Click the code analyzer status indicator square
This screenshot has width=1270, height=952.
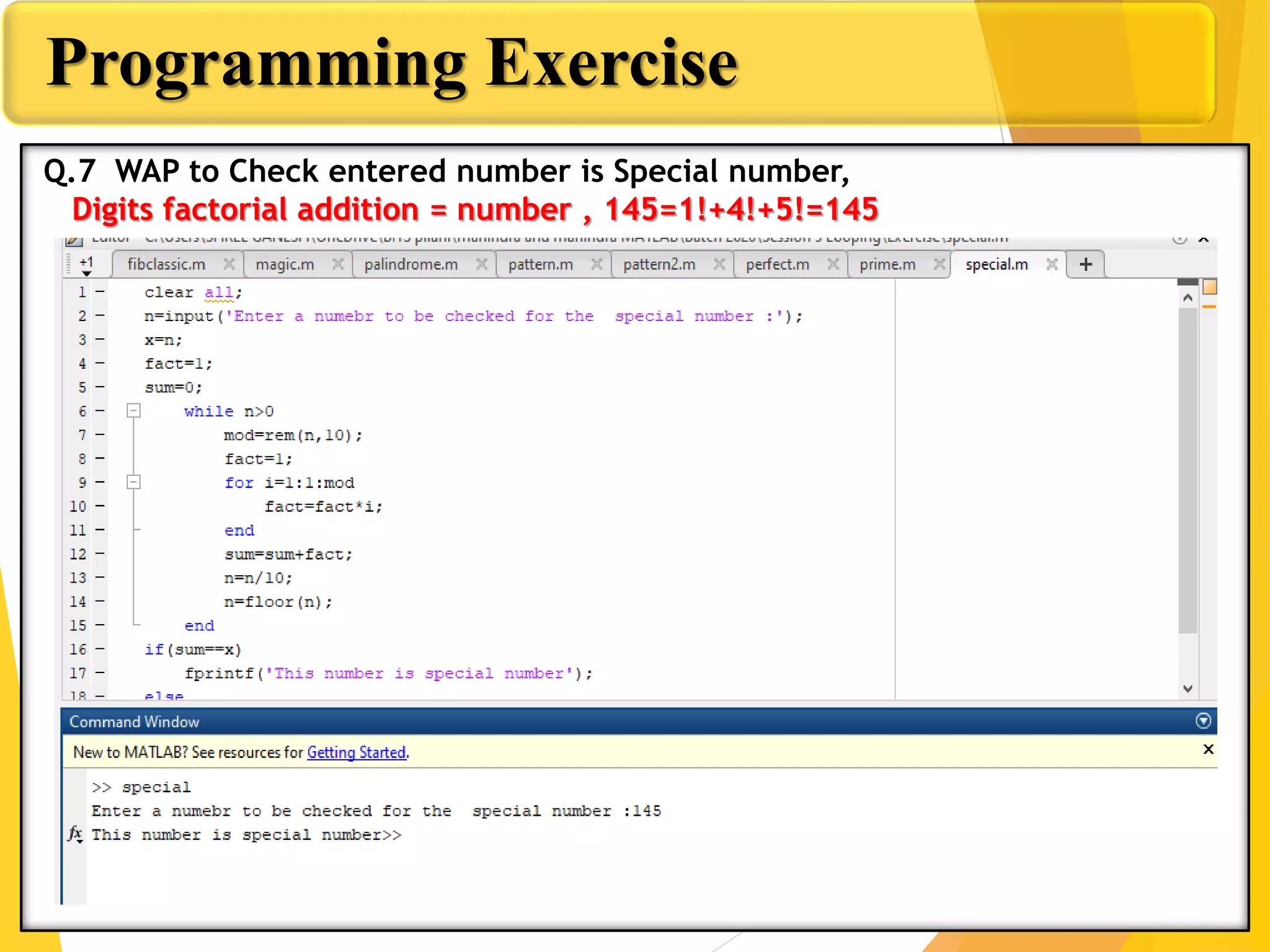1209,287
